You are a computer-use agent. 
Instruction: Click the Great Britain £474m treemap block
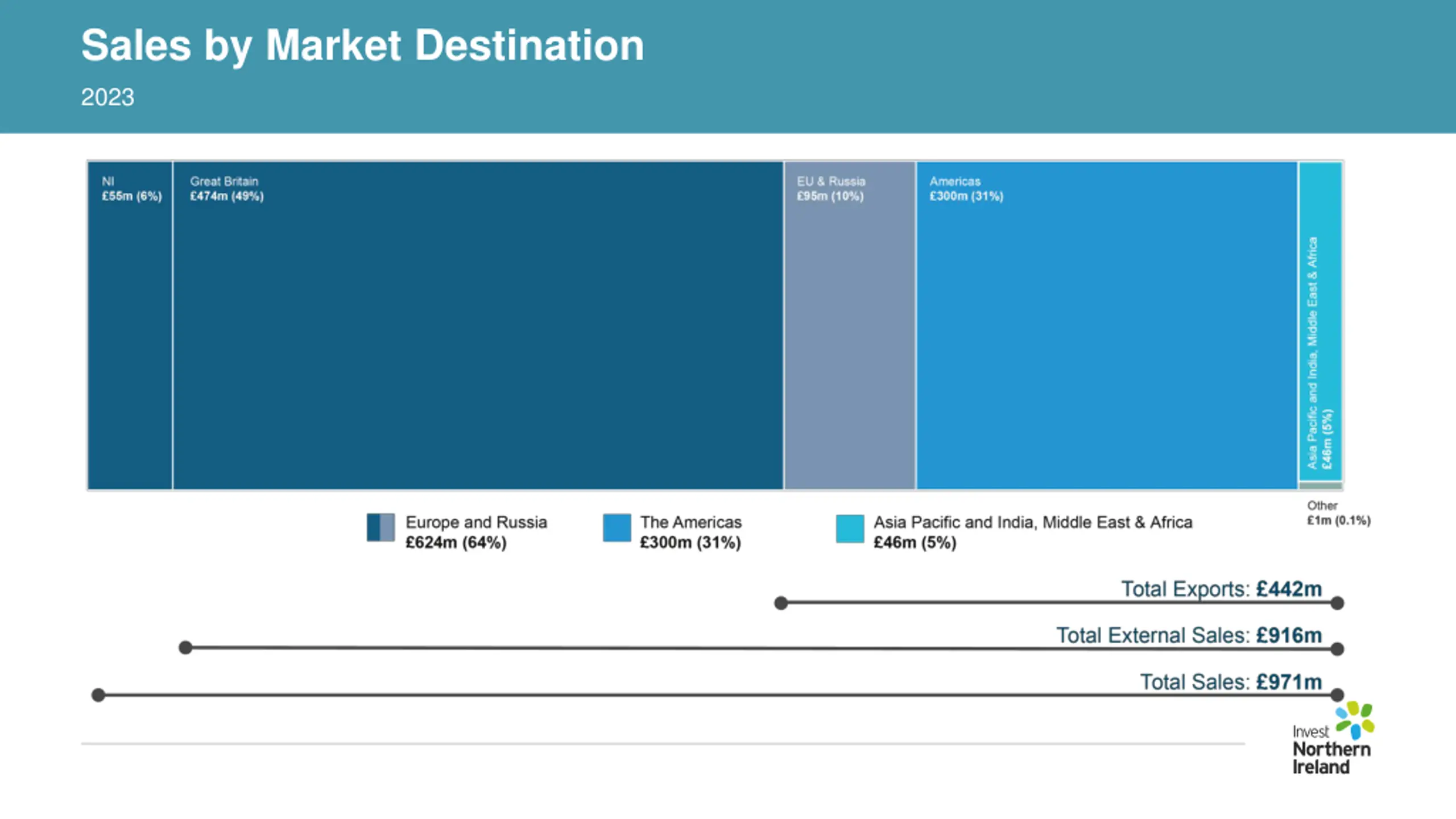coord(478,325)
